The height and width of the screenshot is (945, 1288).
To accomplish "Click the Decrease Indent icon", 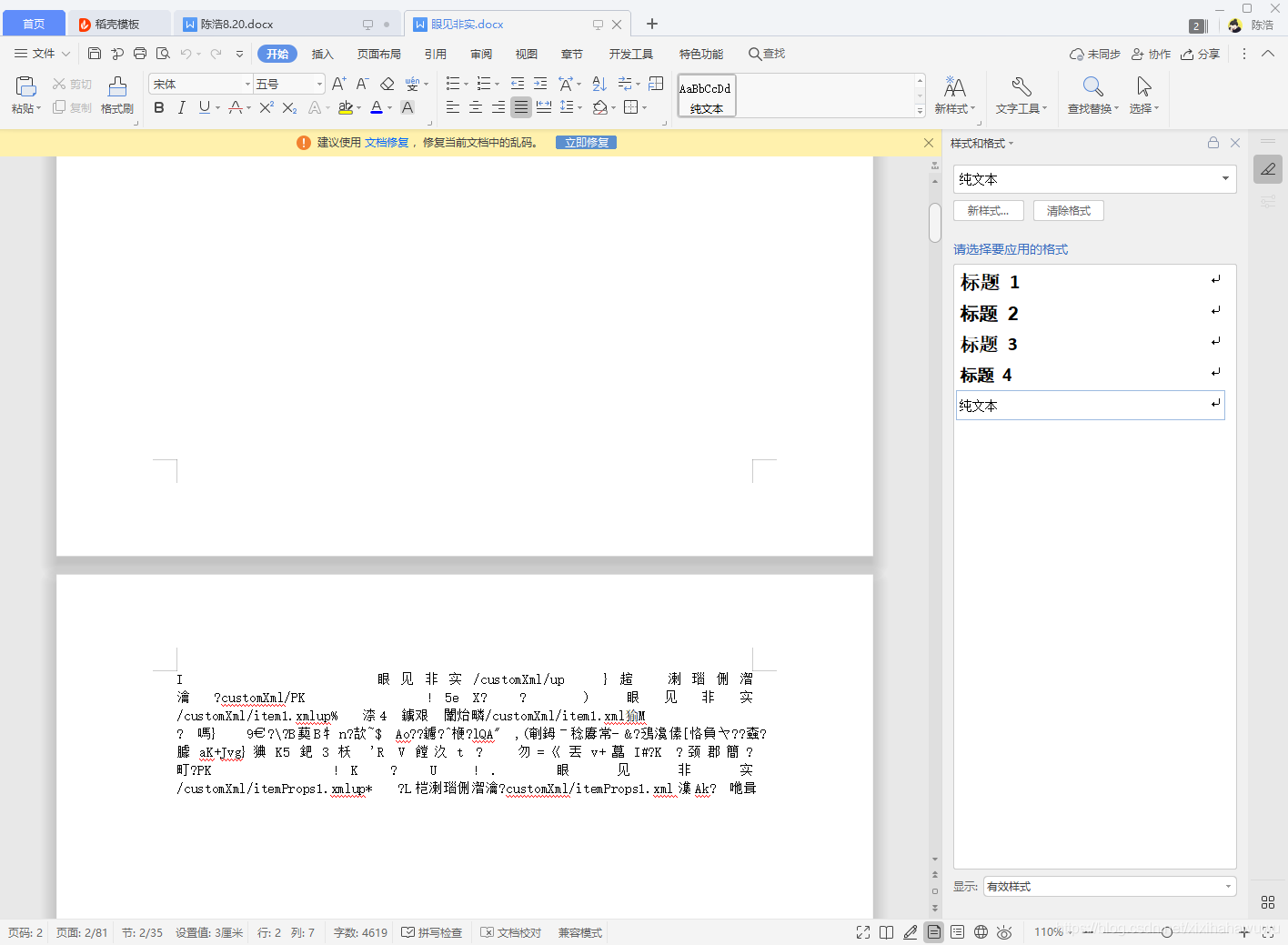I will tap(518, 84).
